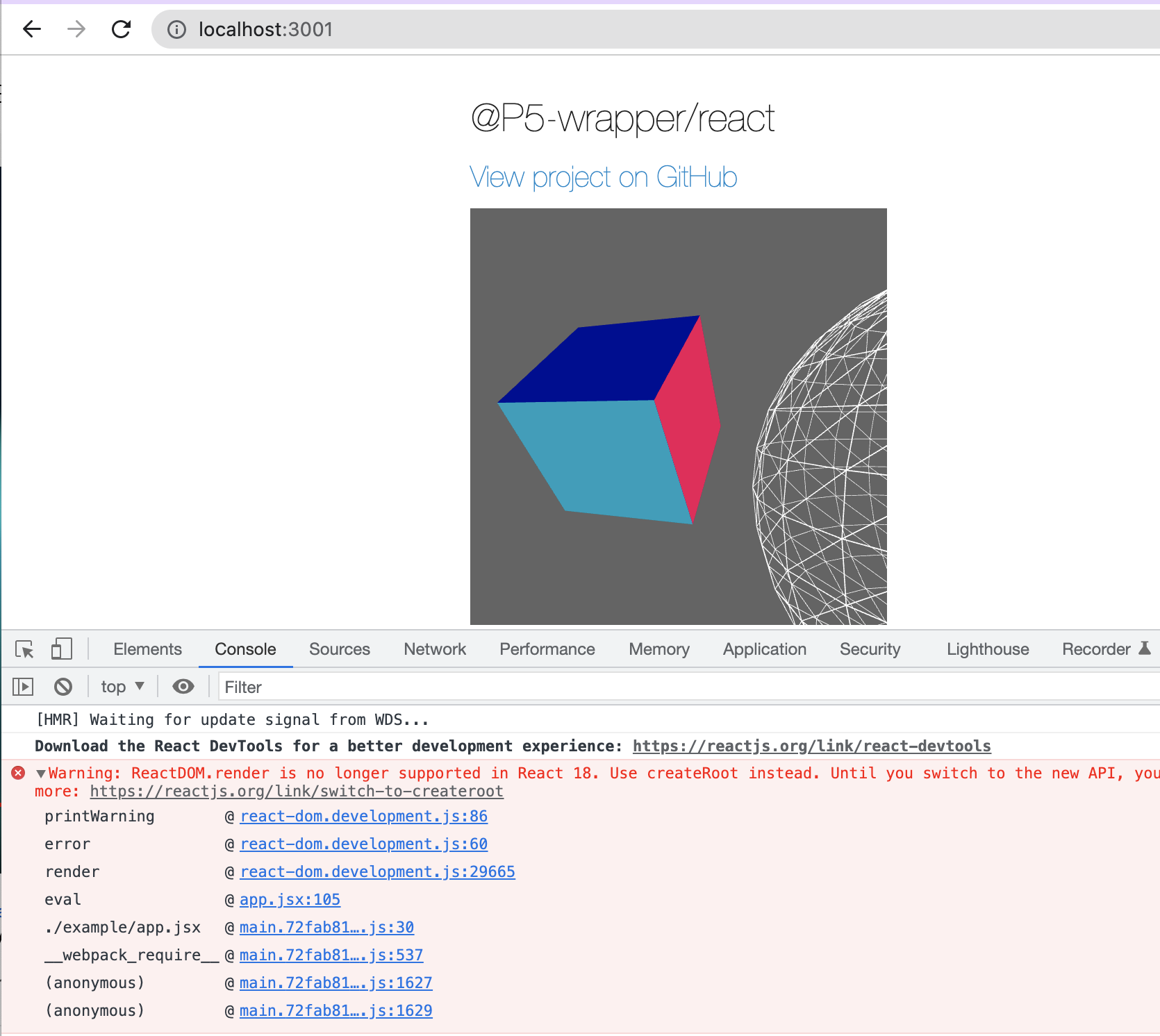
Task: Open react-dom.development.js:60 source link
Action: point(363,844)
